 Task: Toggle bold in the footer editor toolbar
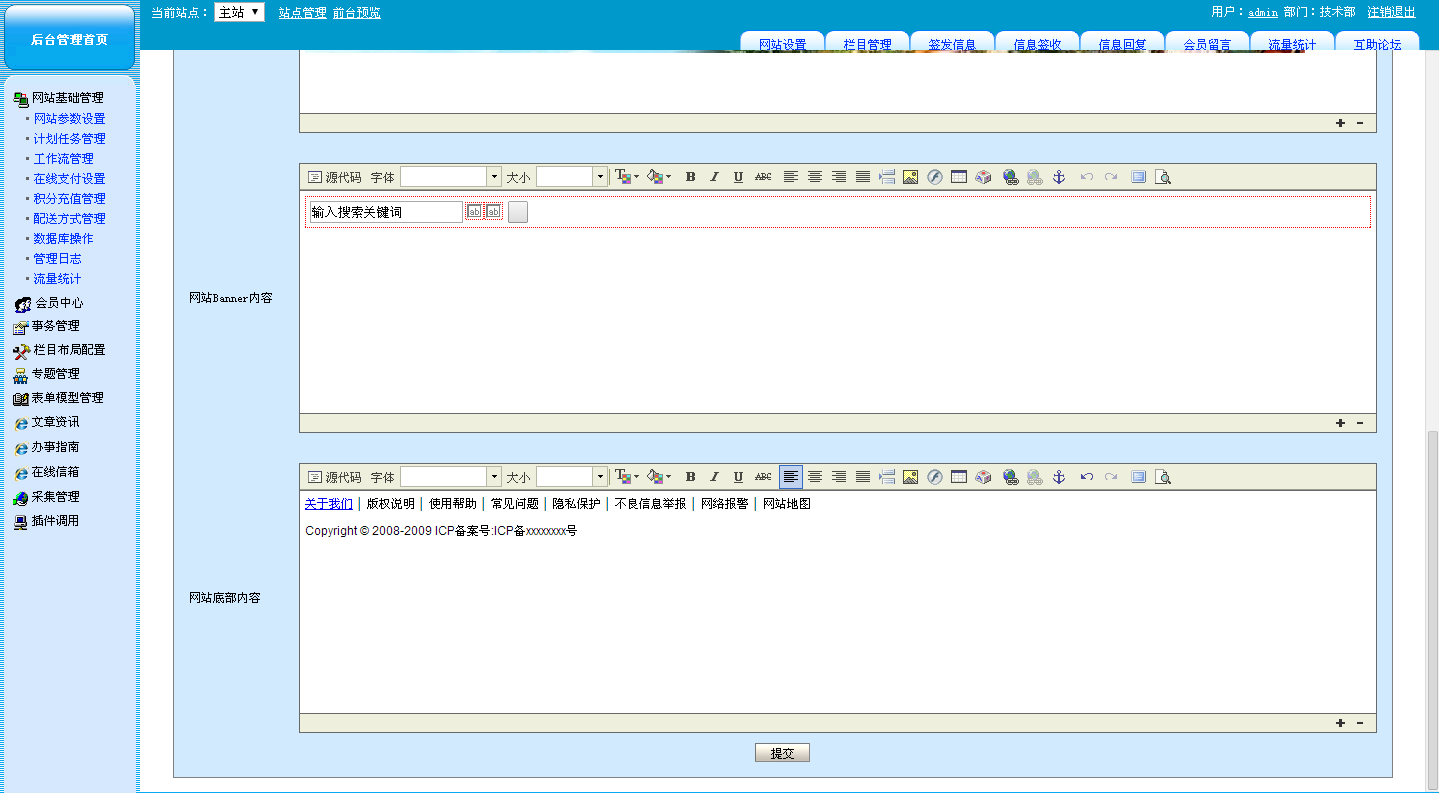click(690, 477)
